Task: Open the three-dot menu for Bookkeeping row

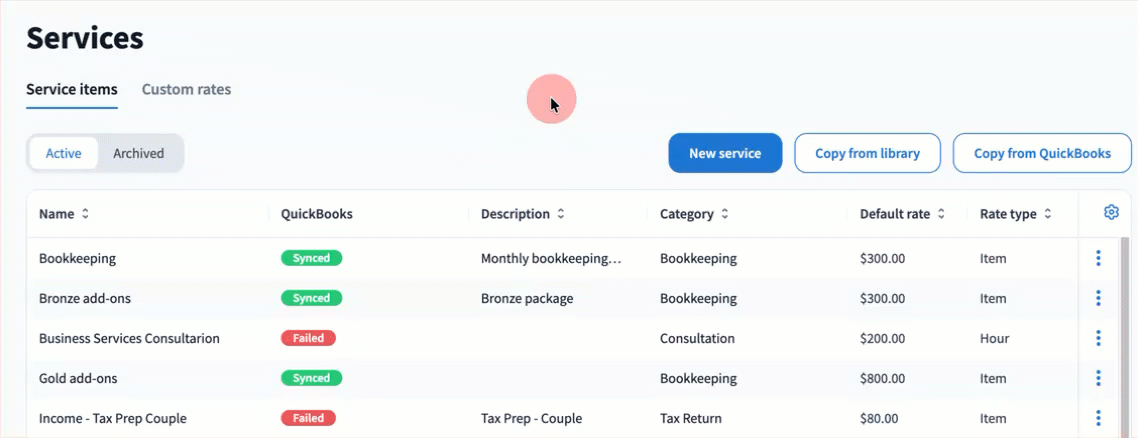Action: 1098,258
